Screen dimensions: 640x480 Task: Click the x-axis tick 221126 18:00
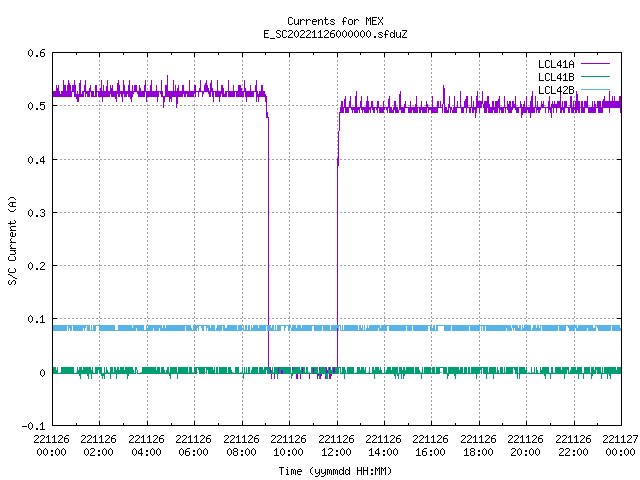coord(478,446)
